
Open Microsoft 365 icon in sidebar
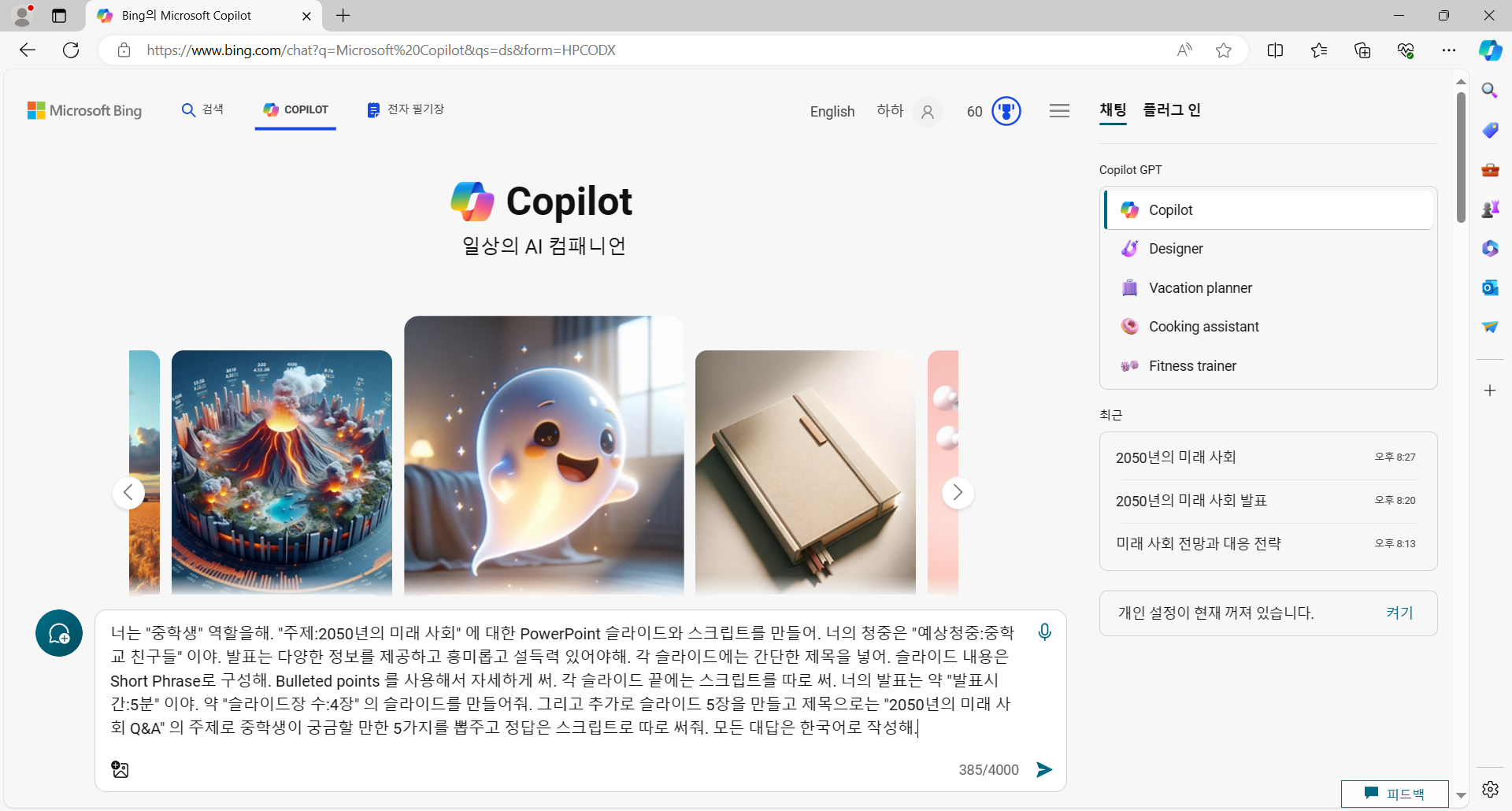tap(1490, 248)
